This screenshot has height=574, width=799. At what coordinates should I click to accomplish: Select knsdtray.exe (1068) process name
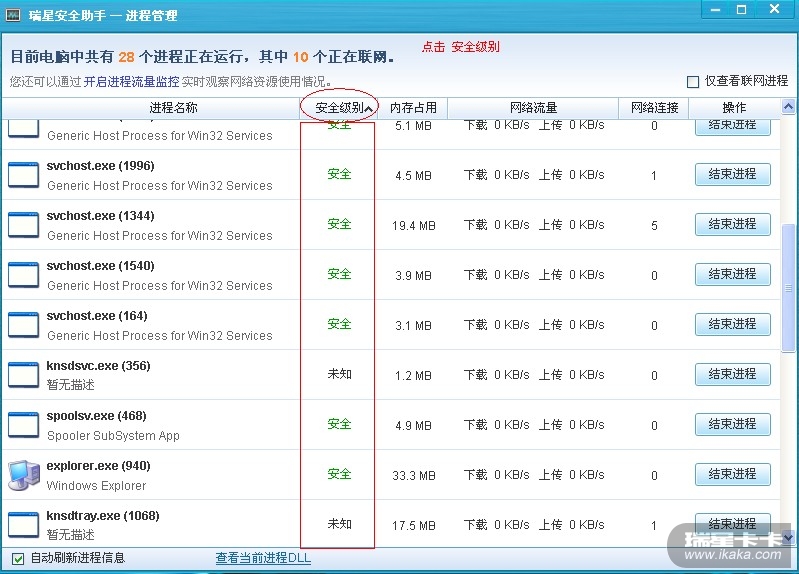(x=103, y=515)
